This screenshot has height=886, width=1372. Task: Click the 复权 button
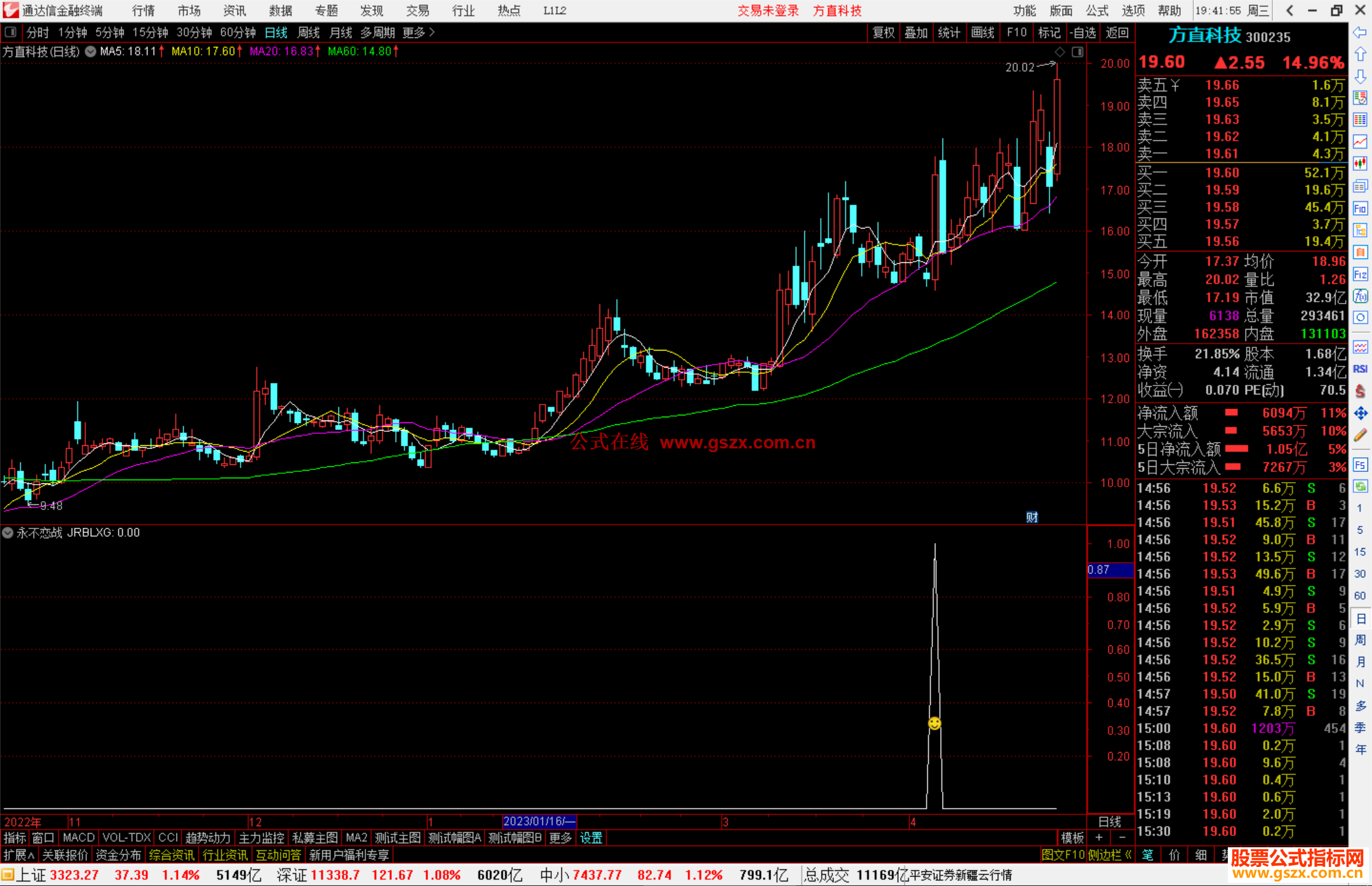point(883,32)
